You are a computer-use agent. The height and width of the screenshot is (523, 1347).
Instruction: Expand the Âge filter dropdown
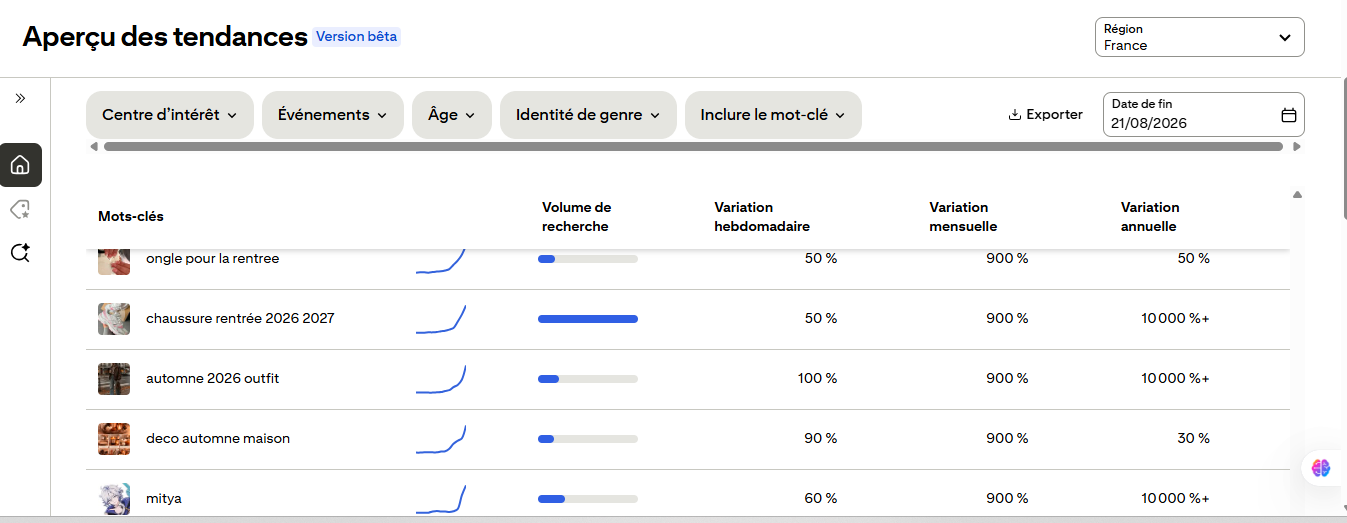coord(452,115)
